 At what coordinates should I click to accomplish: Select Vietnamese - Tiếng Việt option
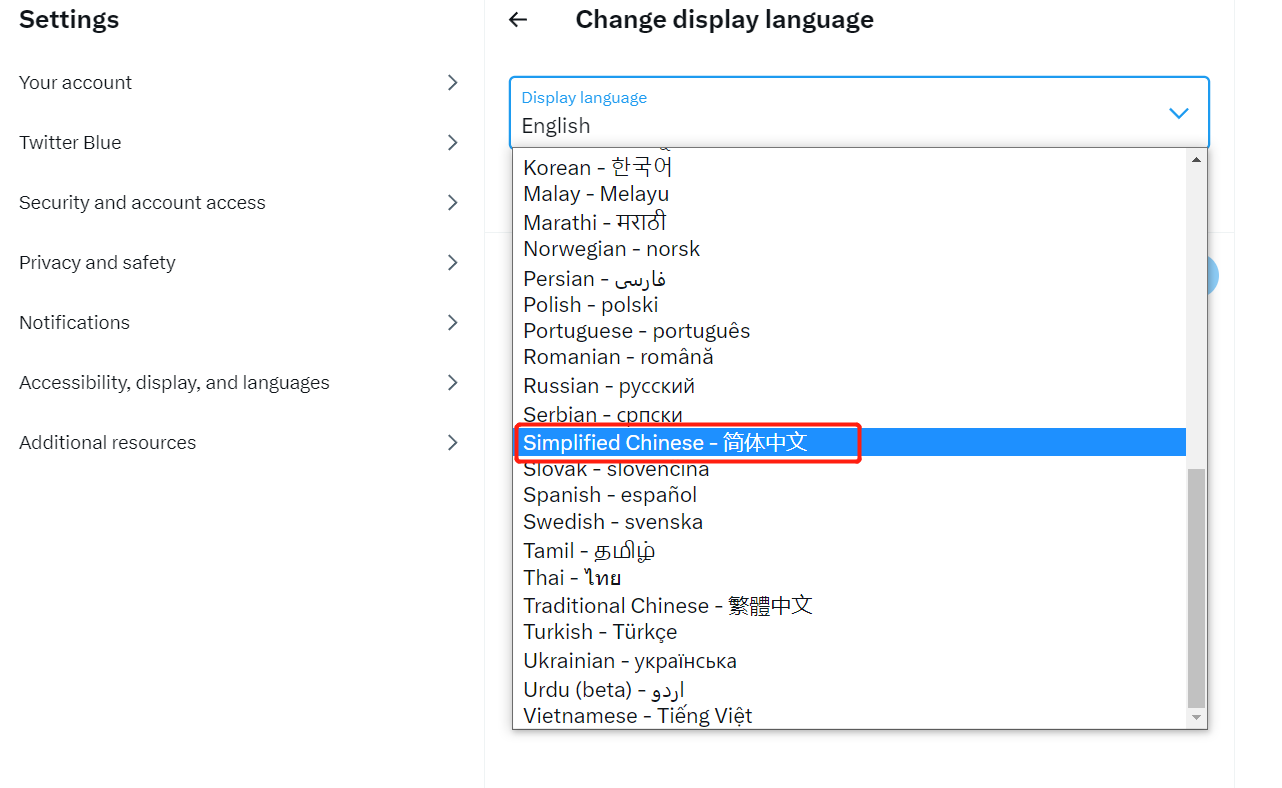[637, 716]
